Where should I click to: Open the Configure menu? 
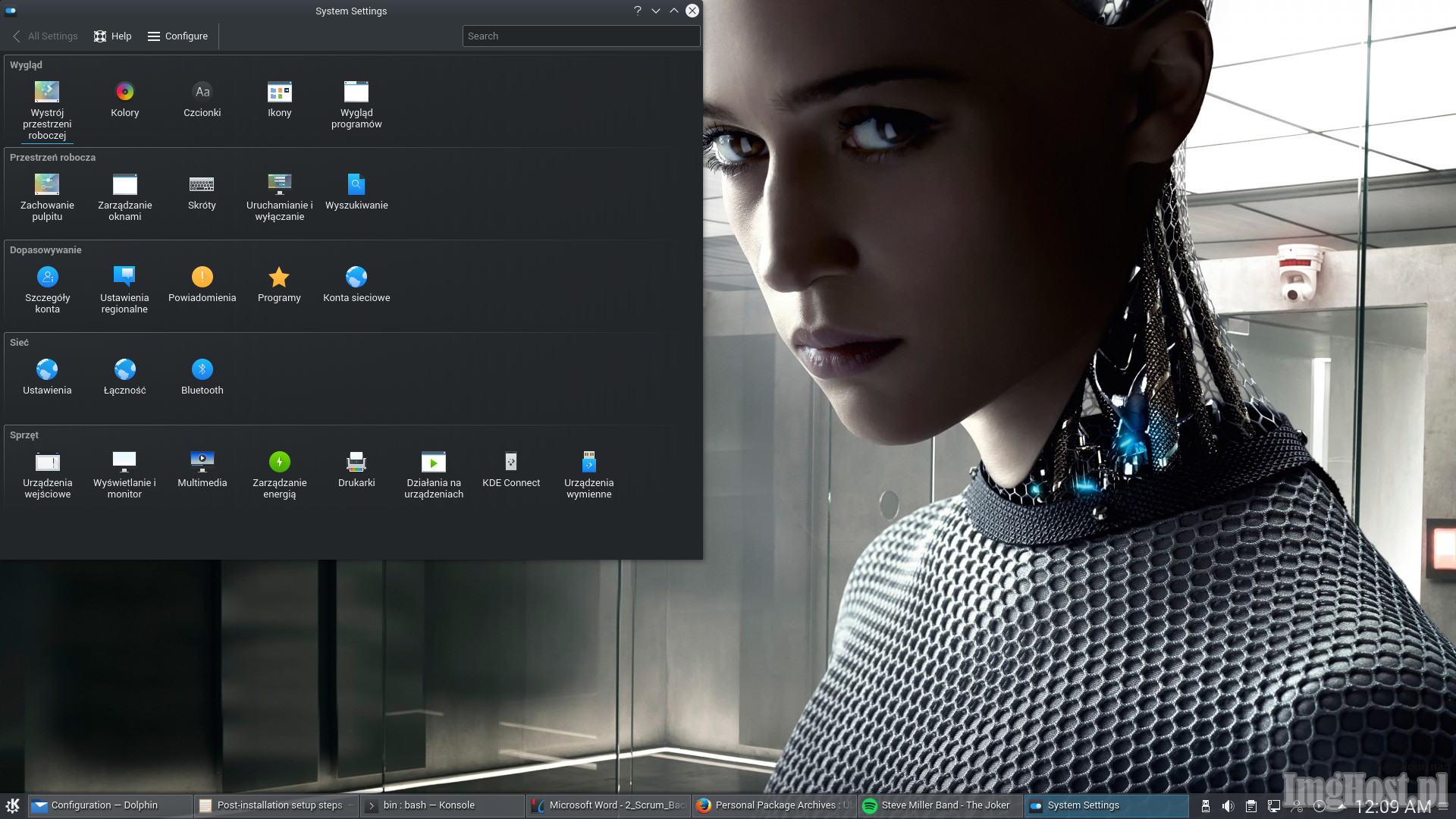click(x=177, y=36)
